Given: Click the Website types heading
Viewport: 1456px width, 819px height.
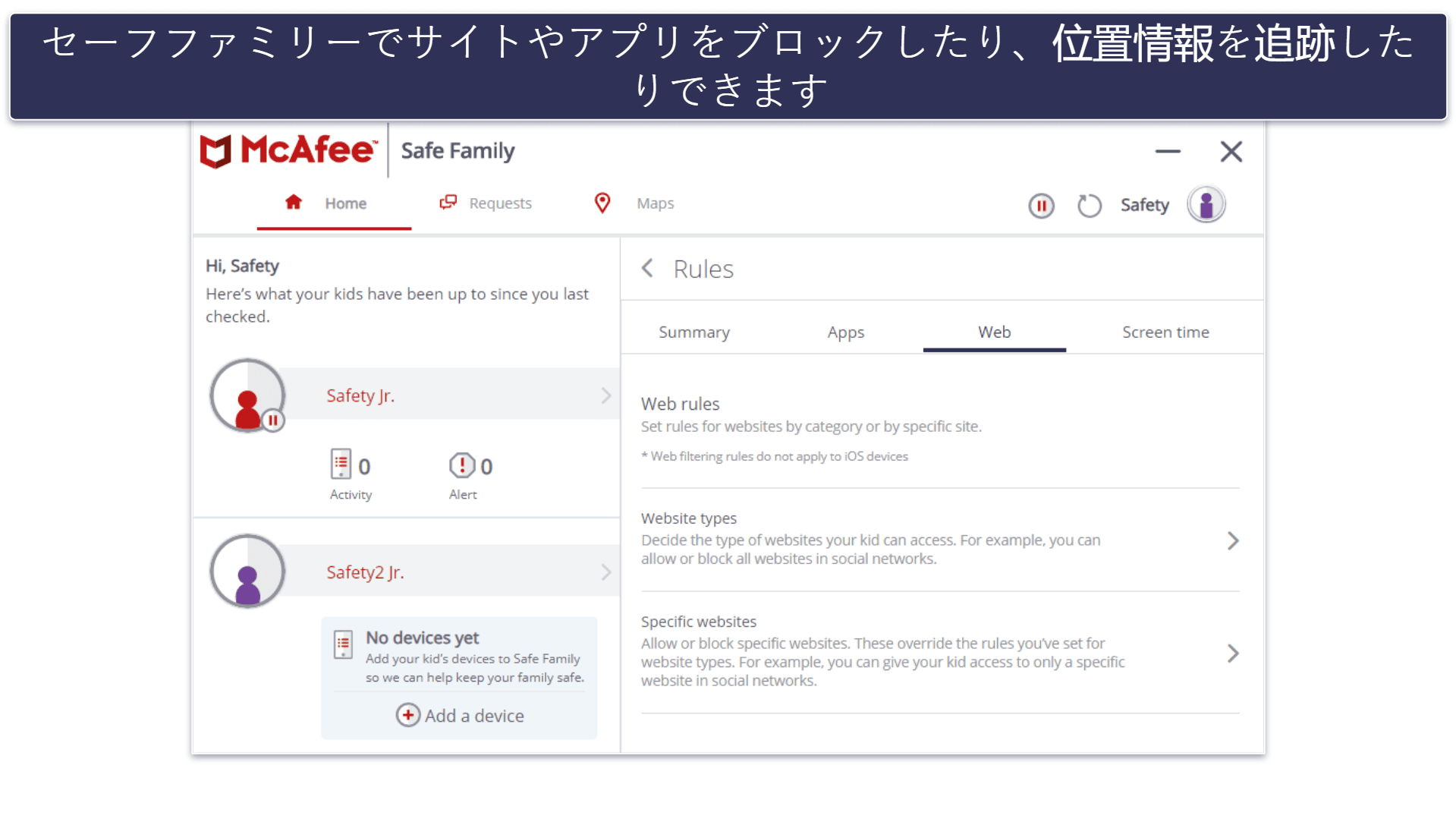Looking at the screenshot, I should pyautogui.click(x=689, y=518).
